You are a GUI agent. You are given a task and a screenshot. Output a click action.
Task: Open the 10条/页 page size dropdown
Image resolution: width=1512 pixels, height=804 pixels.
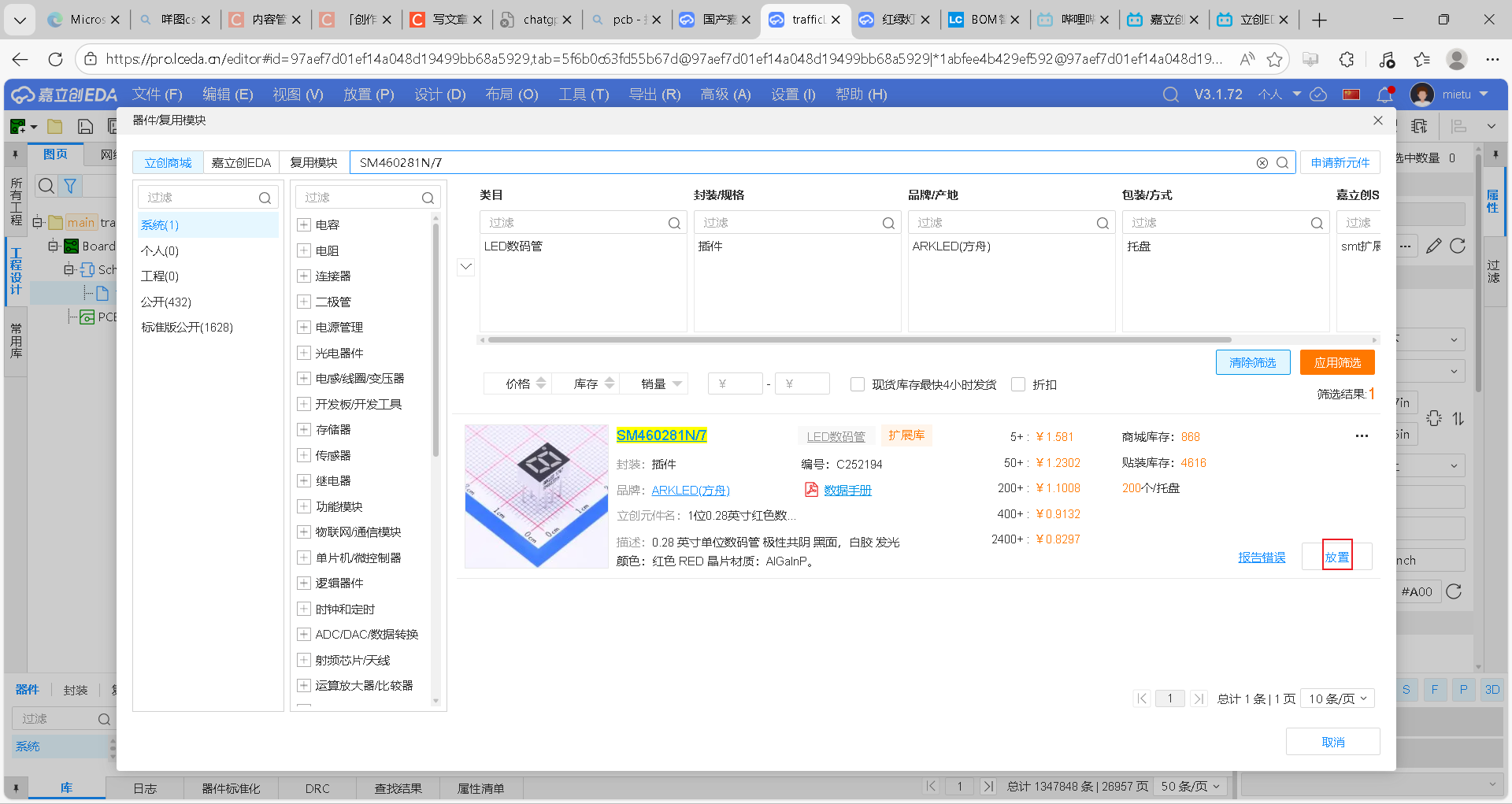(1337, 698)
